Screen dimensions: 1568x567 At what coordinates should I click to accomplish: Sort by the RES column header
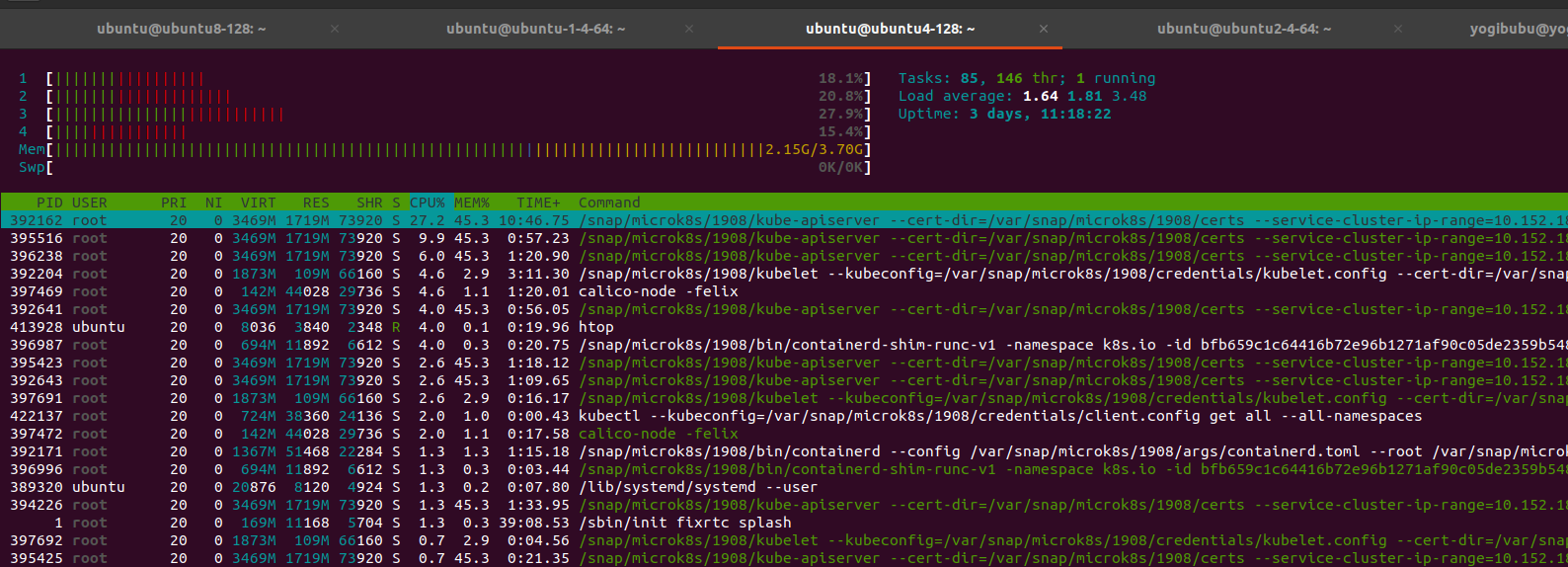(316, 202)
